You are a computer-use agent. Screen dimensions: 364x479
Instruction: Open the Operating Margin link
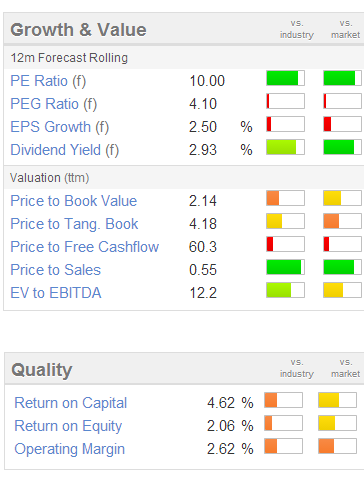[x=69, y=449]
